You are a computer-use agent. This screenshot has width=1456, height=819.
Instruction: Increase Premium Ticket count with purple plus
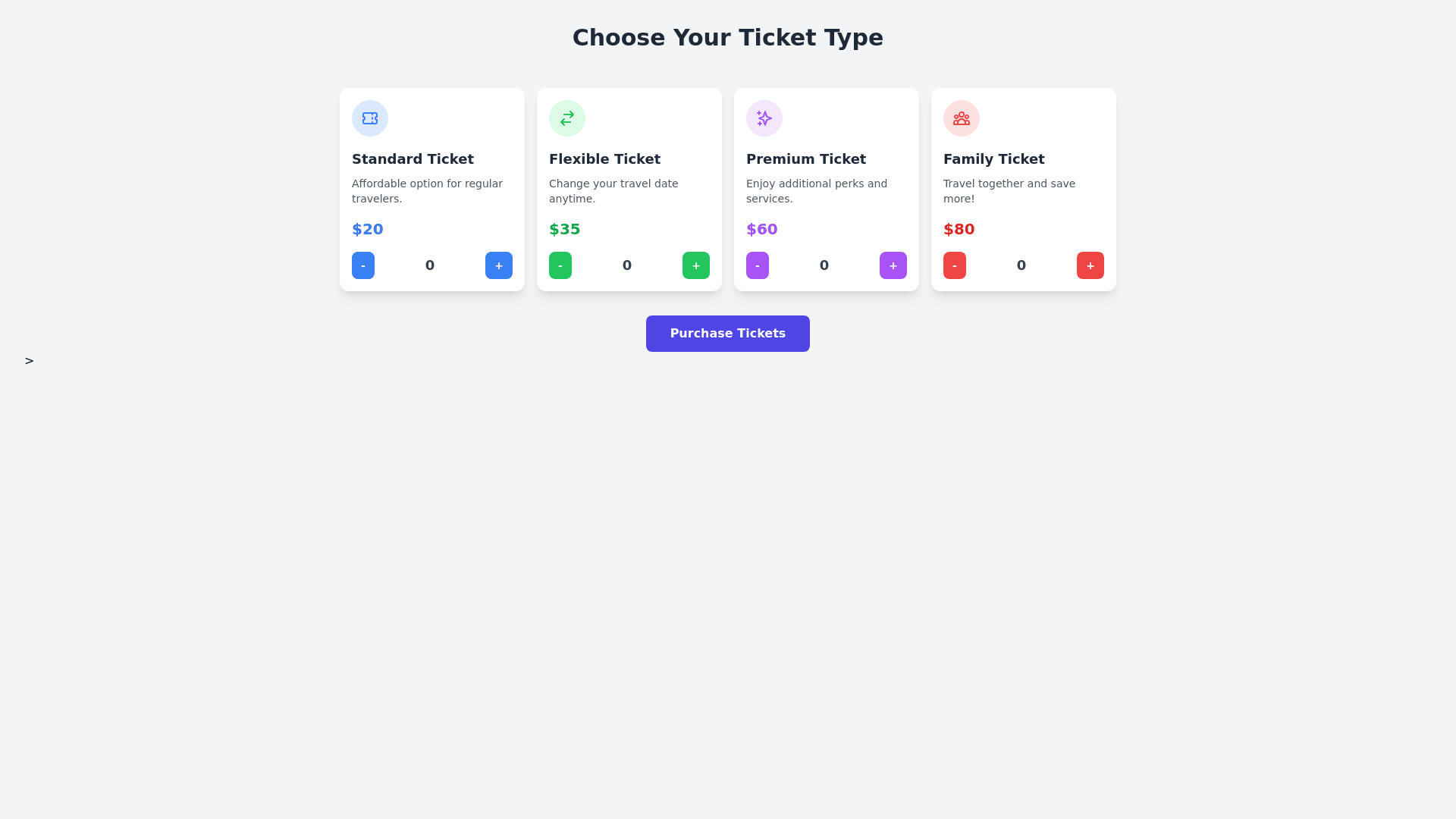893,265
